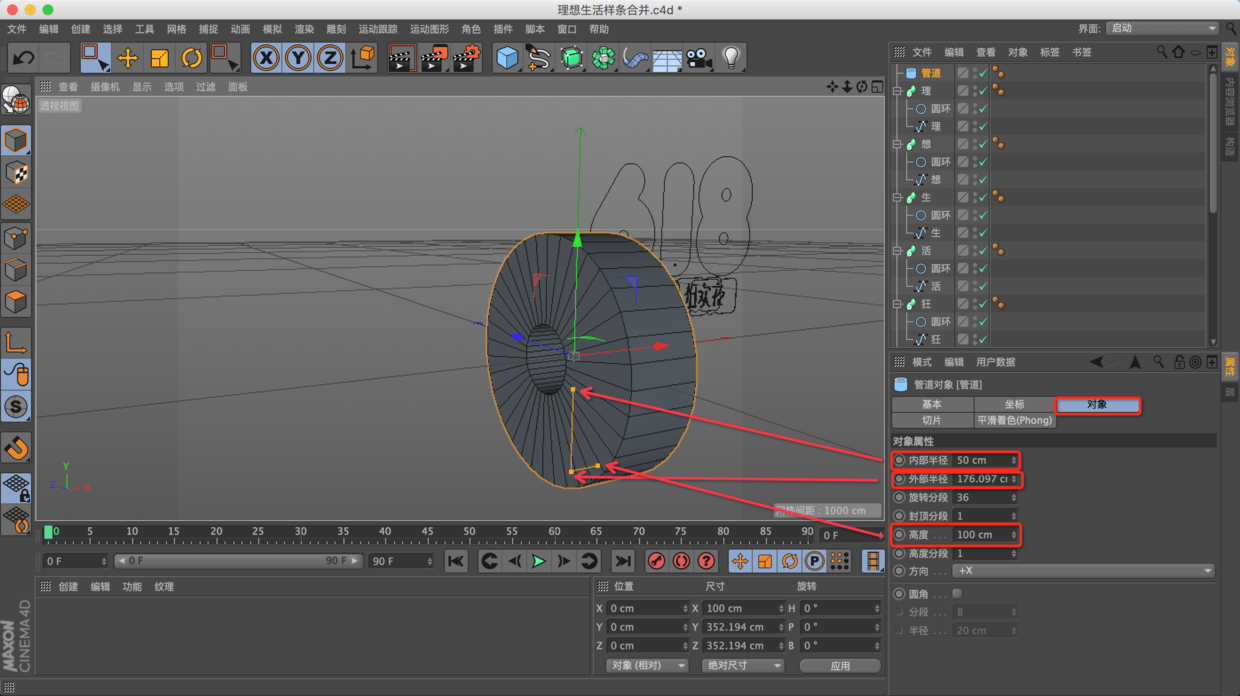Collapse the 狂 object tree node
Image resolution: width=1240 pixels, height=696 pixels.
click(x=898, y=304)
